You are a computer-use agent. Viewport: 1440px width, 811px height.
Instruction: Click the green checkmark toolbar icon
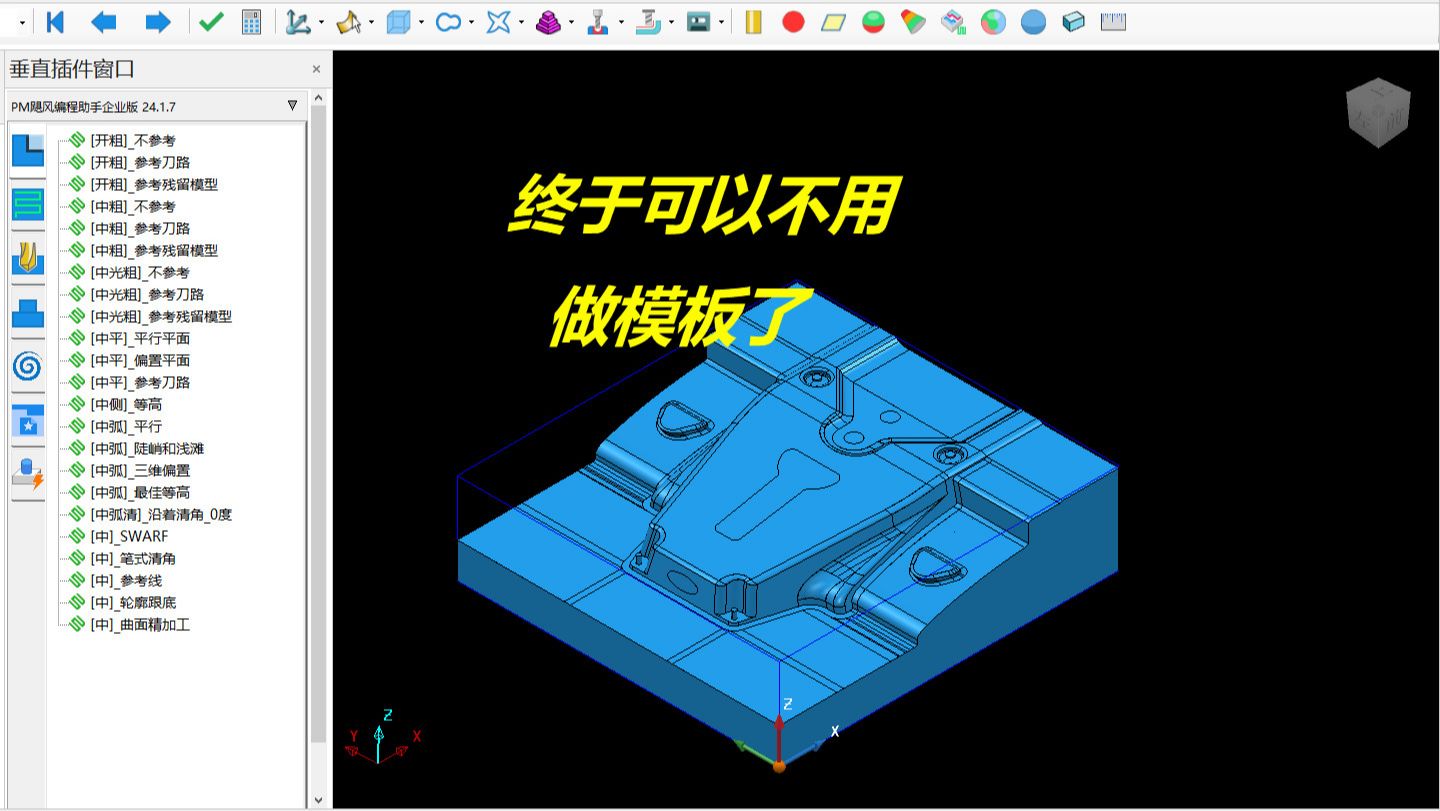coord(211,22)
